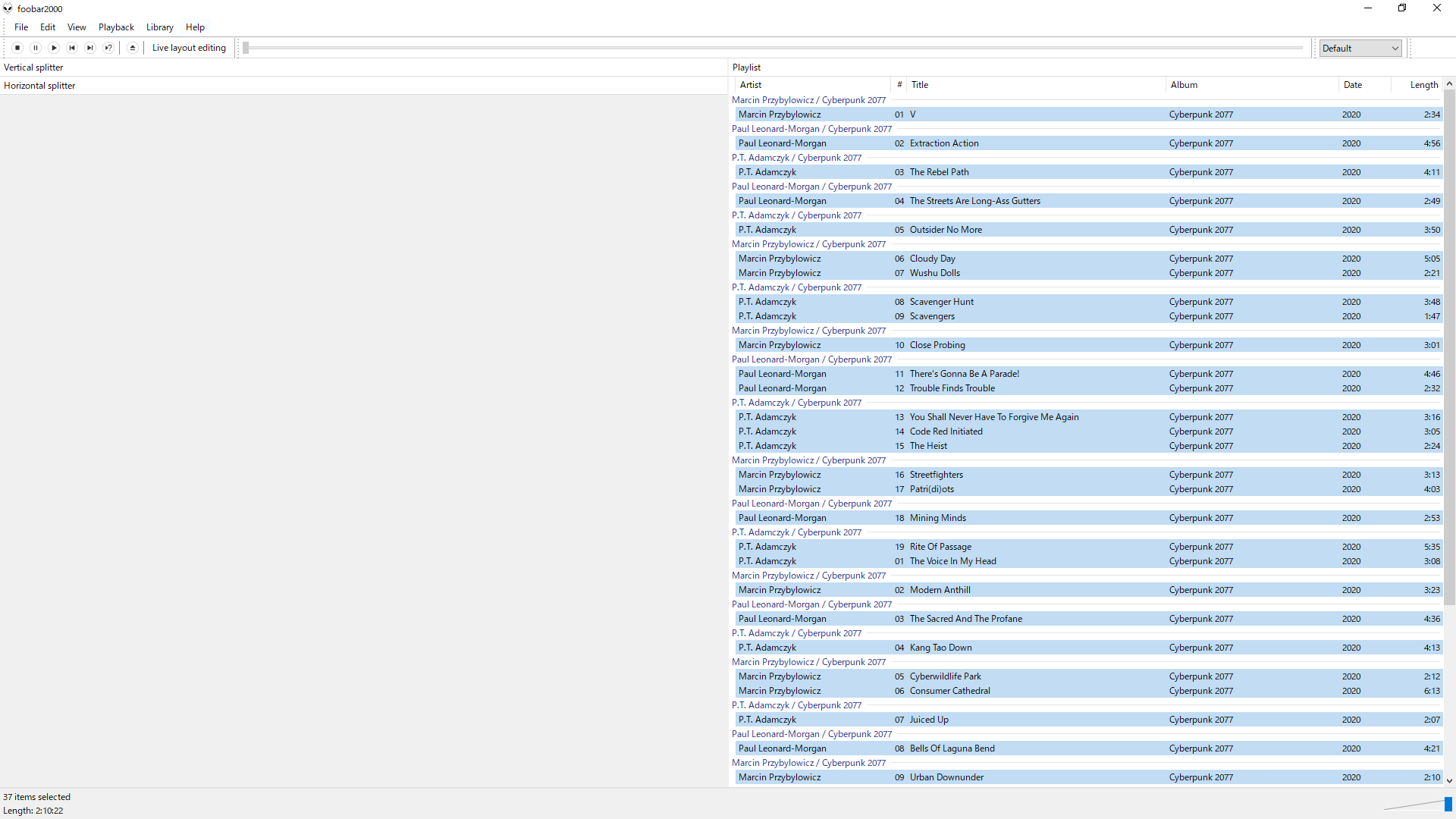The width and height of the screenshot is (1456, 819).
Task: Click the Stop playback button
Action: tap(17, 48)
